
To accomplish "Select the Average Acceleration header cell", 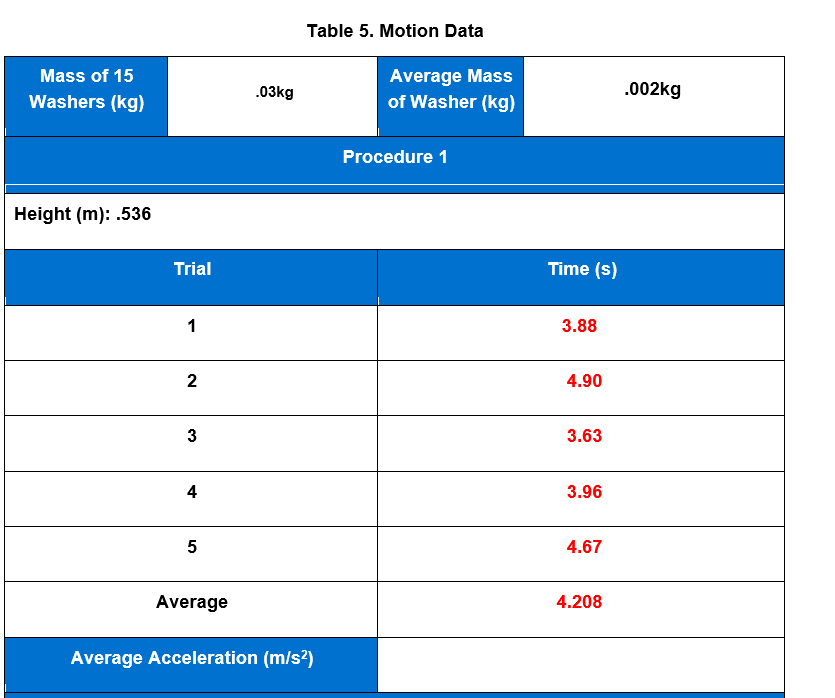I will (x=190, y=658).
